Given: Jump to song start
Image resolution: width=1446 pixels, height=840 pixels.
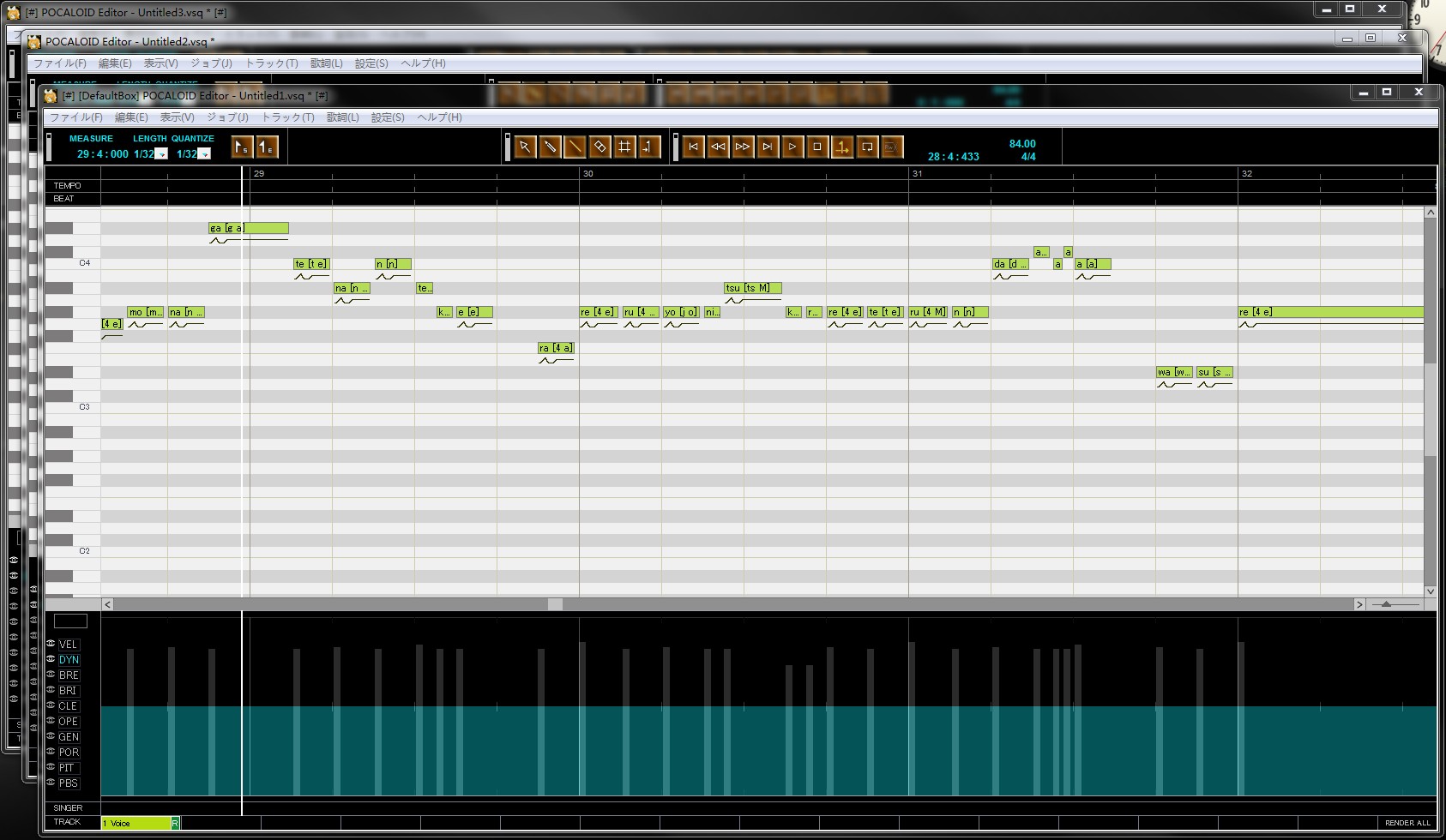Looking at the screenshot, I should [x=693, y=147].
